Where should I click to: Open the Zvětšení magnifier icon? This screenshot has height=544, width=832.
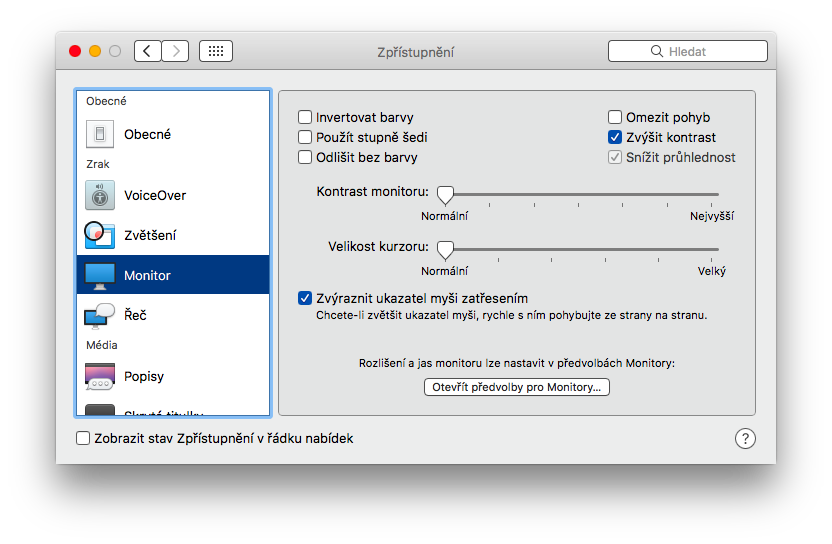click(x=99, y=235)
